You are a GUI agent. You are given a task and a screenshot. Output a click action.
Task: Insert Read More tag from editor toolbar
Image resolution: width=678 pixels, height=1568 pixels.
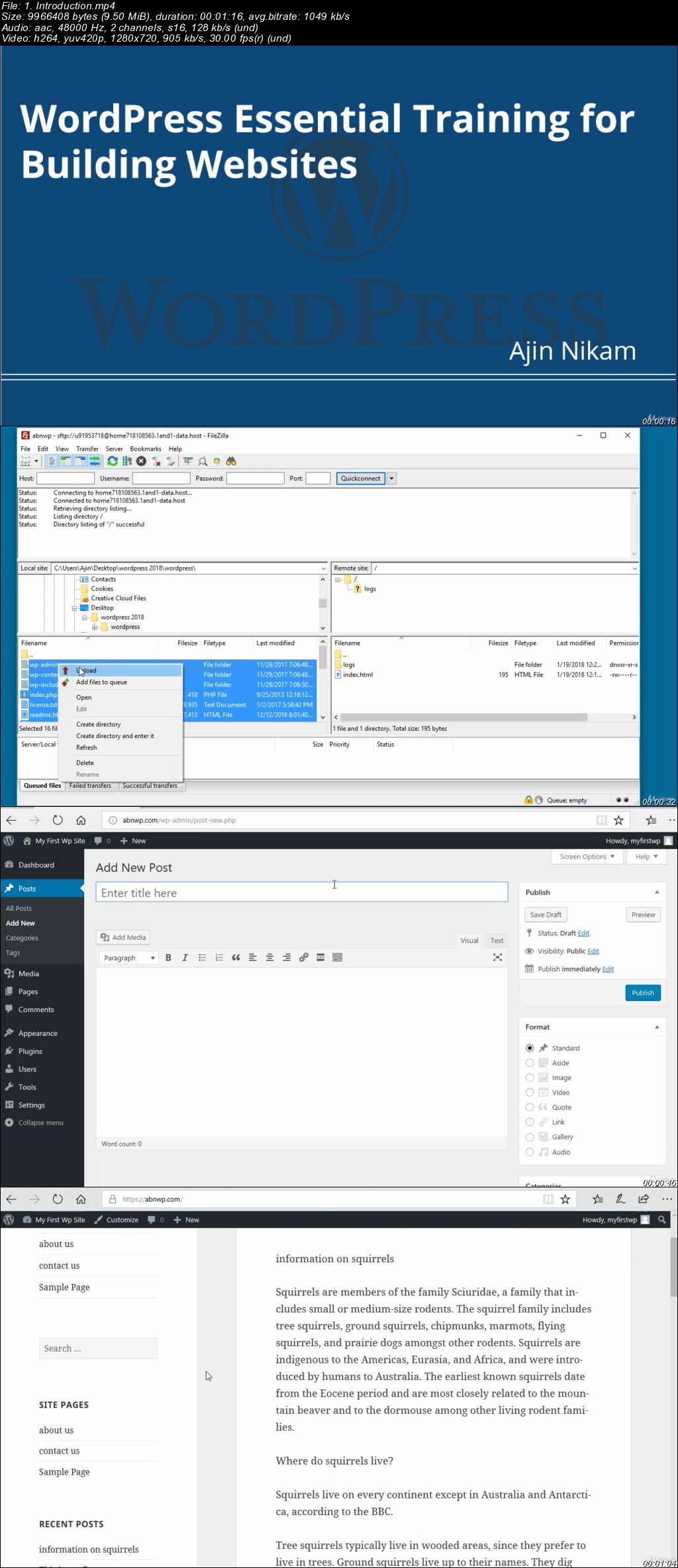[320, 958]
